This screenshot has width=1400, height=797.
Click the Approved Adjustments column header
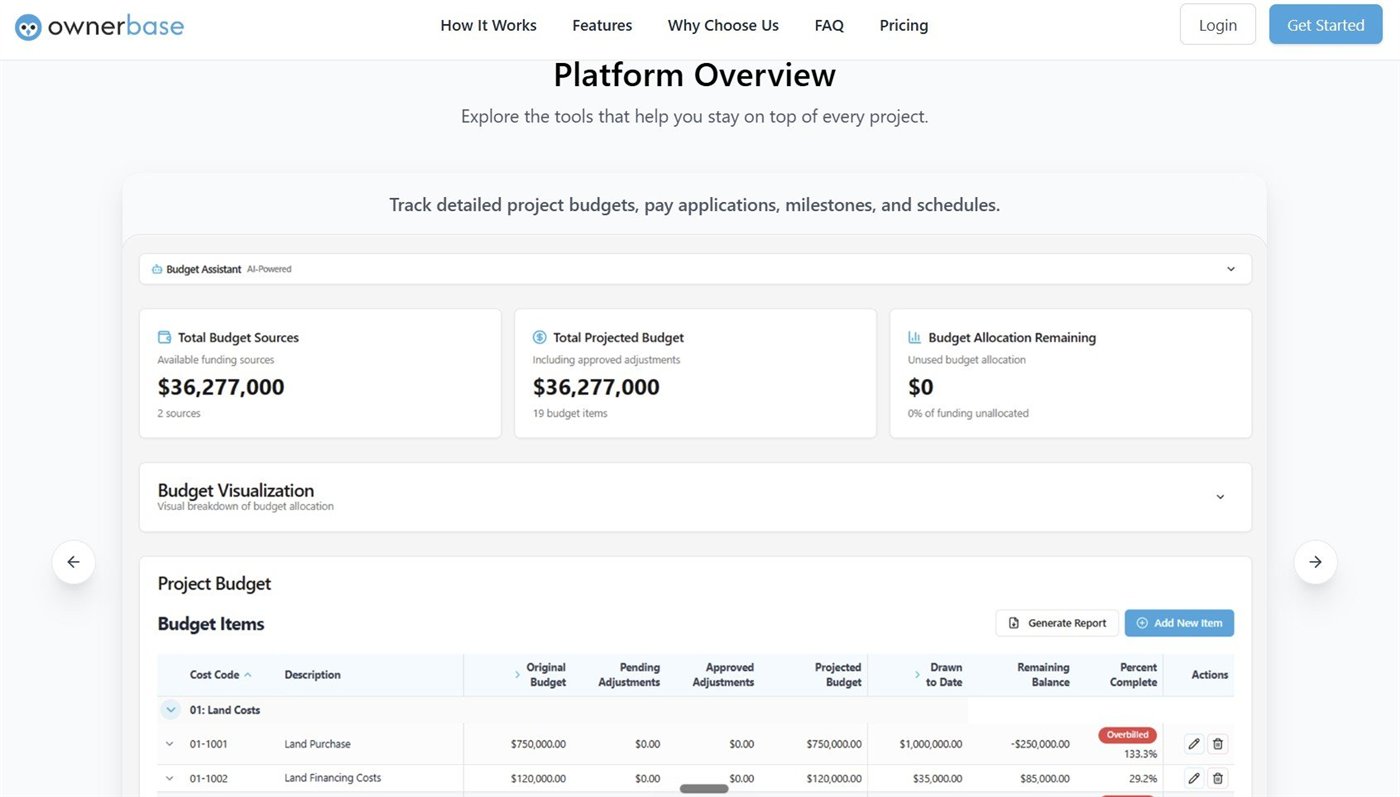click(723, 675)
